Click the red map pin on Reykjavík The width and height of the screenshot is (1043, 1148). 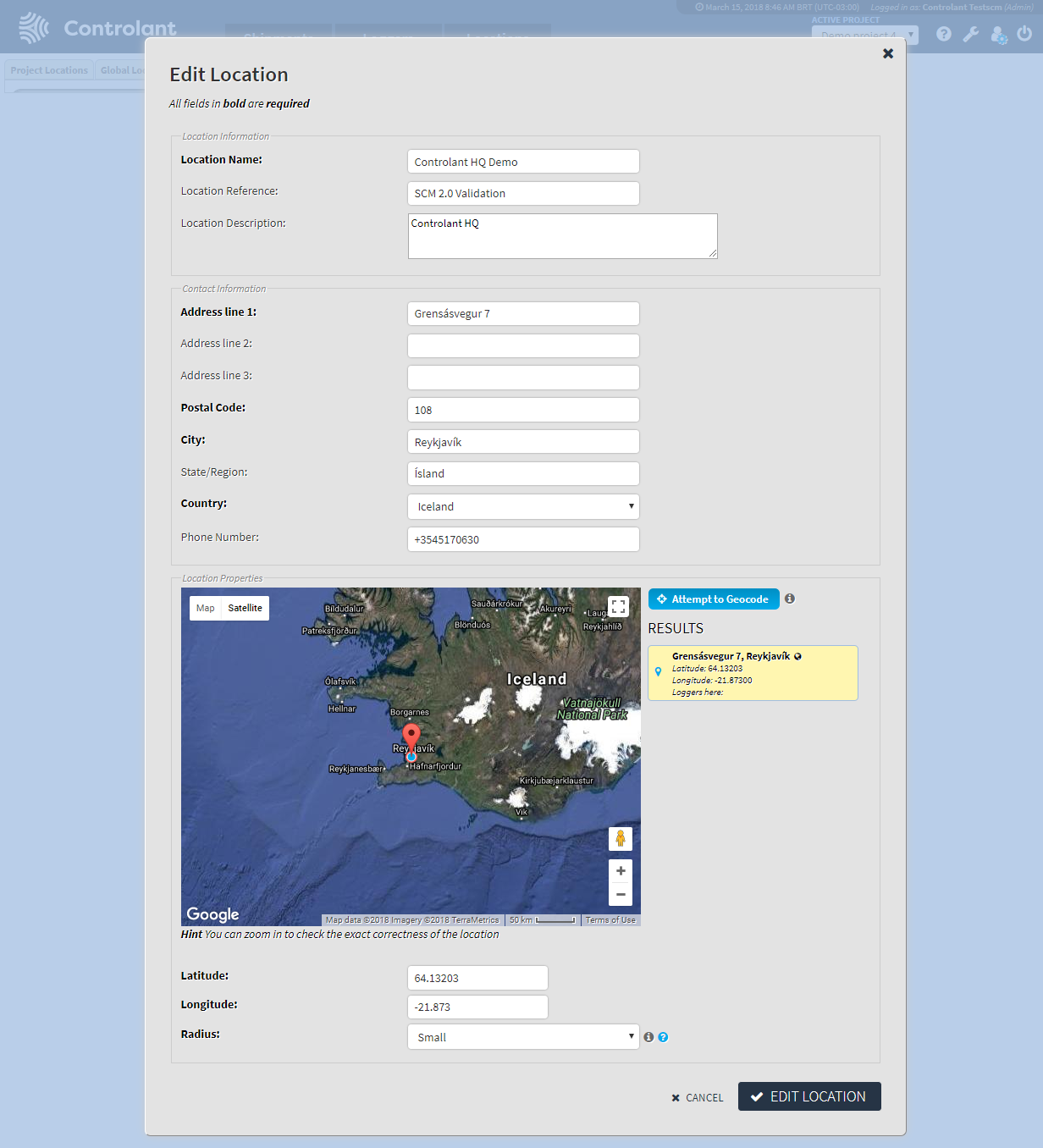point(411,736)
